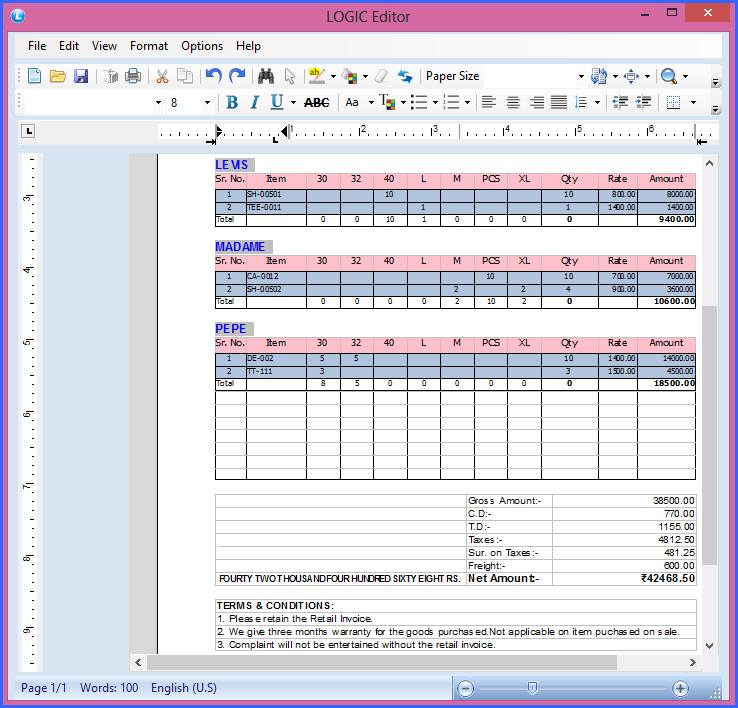Expand the borders dropdown arrow

click(x=693, y=103)
